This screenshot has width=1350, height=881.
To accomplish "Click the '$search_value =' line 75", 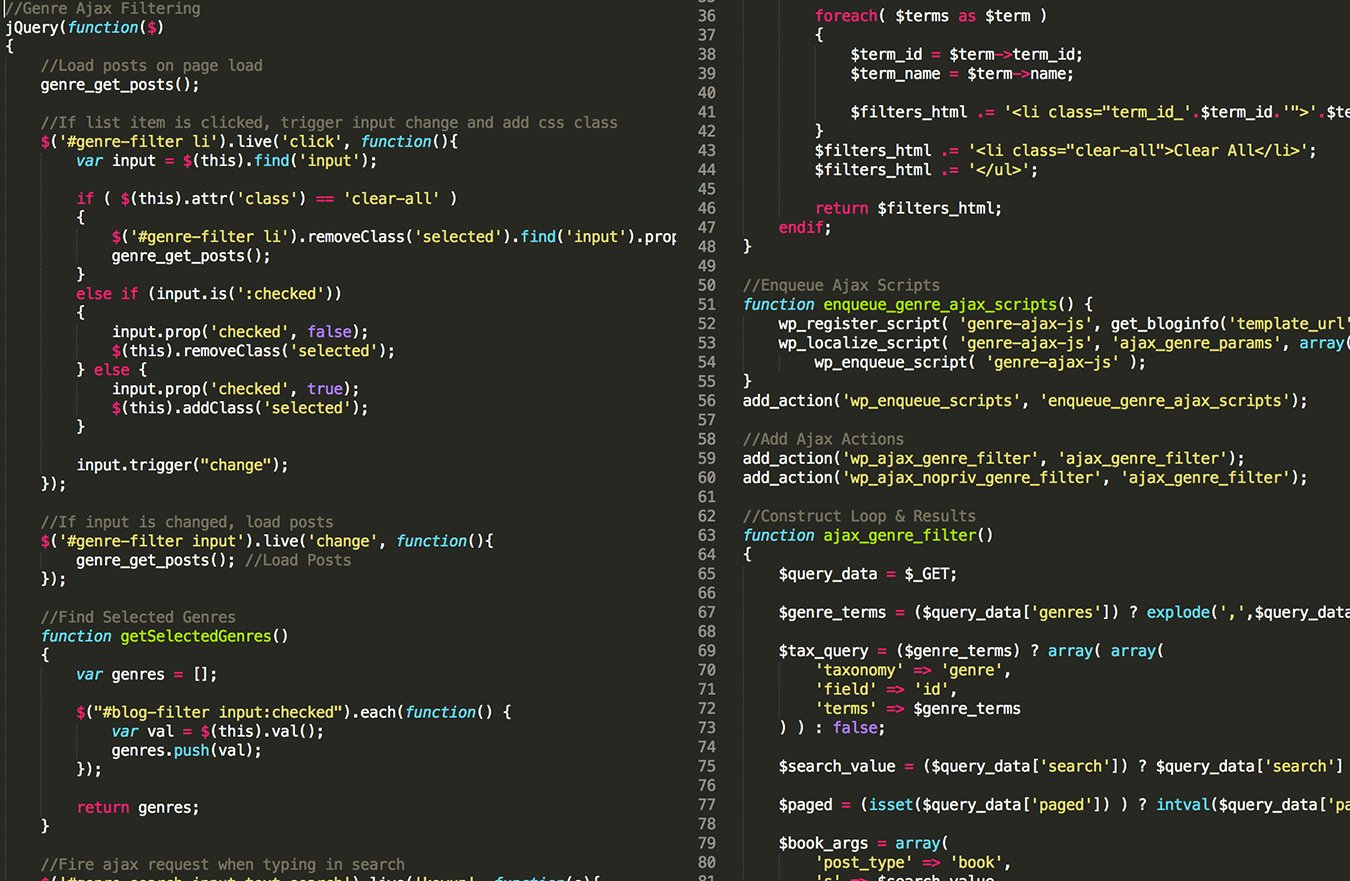I will [x=1060, y=766].
